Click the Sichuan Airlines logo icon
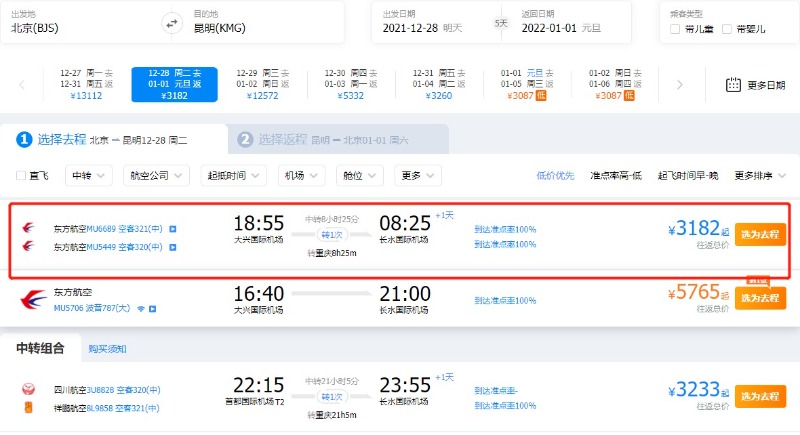The height and width of the screenshot is (435, 800). pos(28,388)
